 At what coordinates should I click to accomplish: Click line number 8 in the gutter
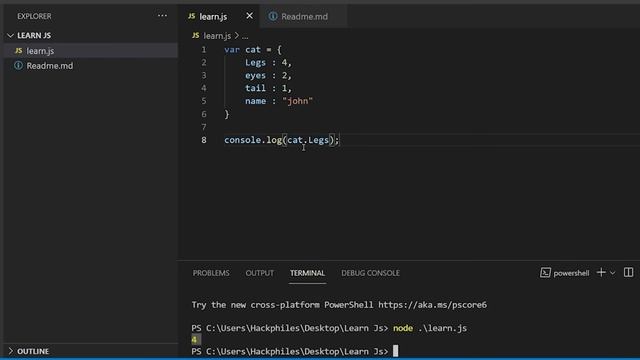coord(204,140)
